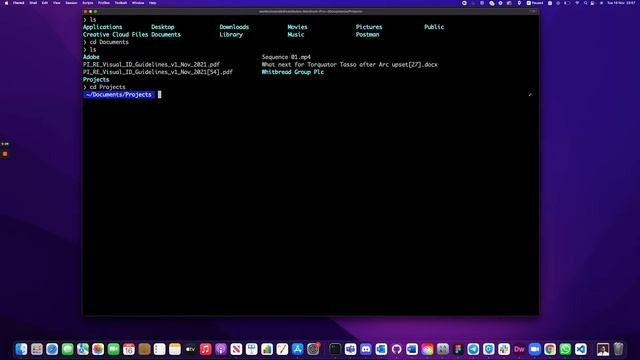Click the 'Adobe' directory name
The image size is (640, 360).
(x=91, y=57)
